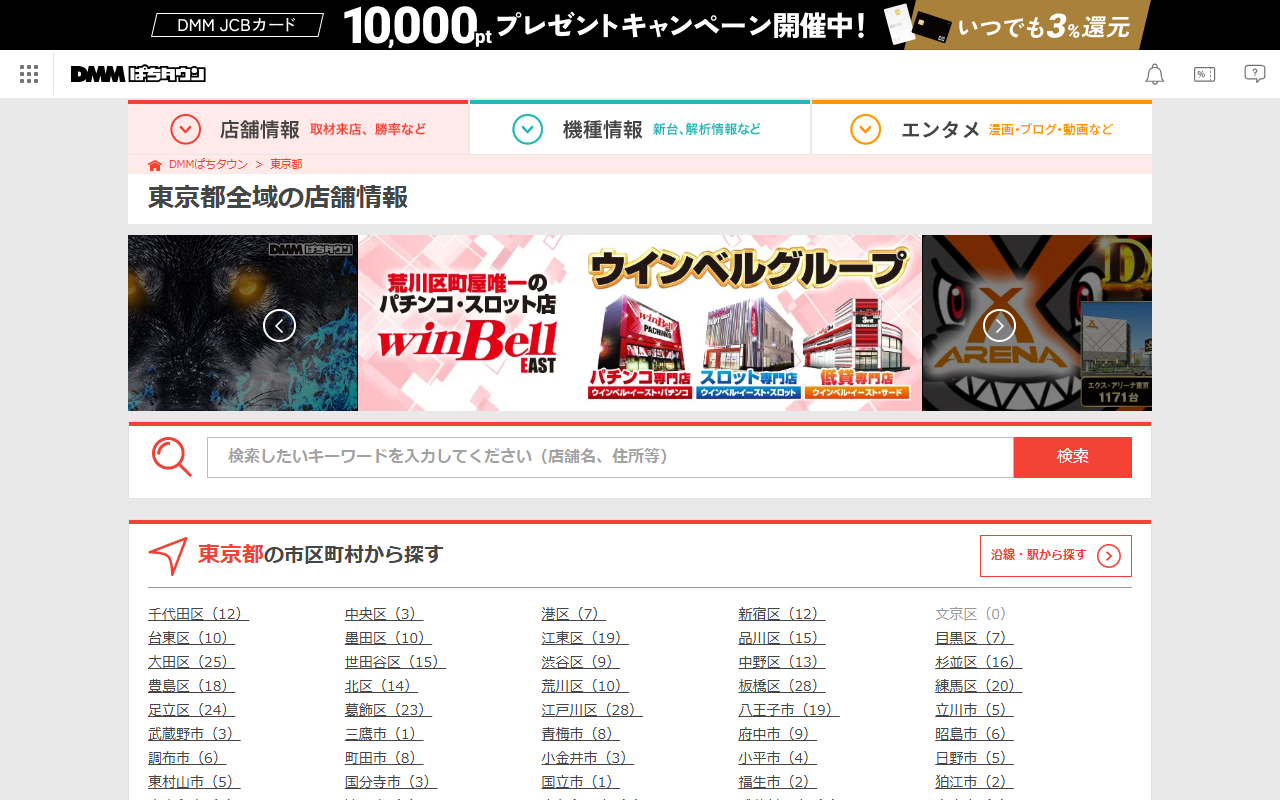Expand the 店舗情報 chevron
Image resolution: width=1280 pixels, height=800 pixels.
(x=186, y=129)
